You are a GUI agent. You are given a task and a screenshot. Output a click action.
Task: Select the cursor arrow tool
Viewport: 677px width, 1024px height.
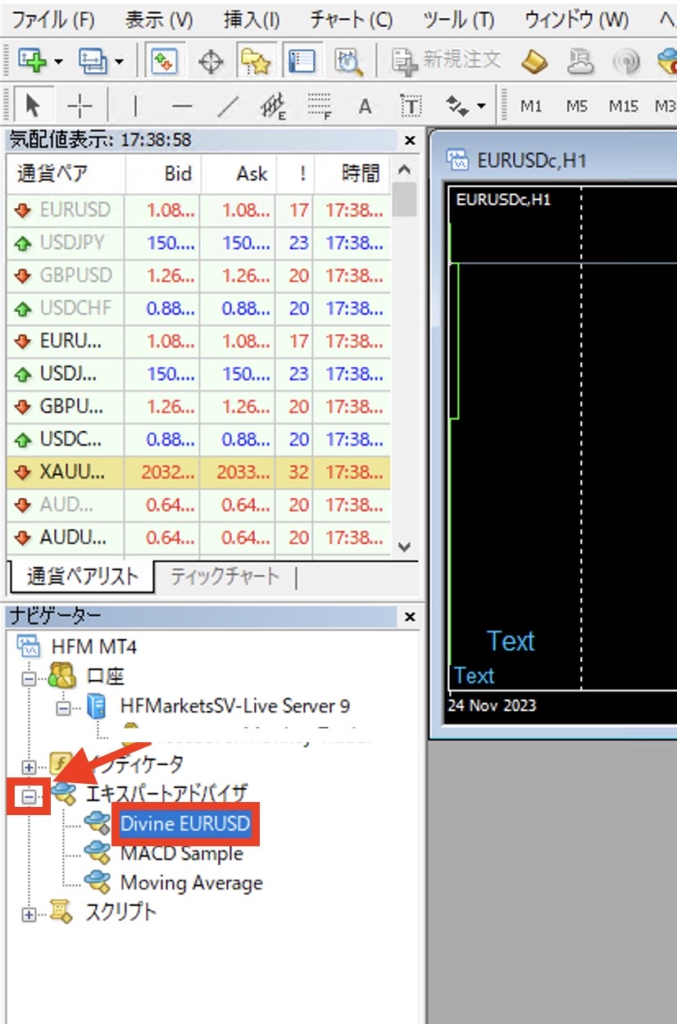click(32, 104)
